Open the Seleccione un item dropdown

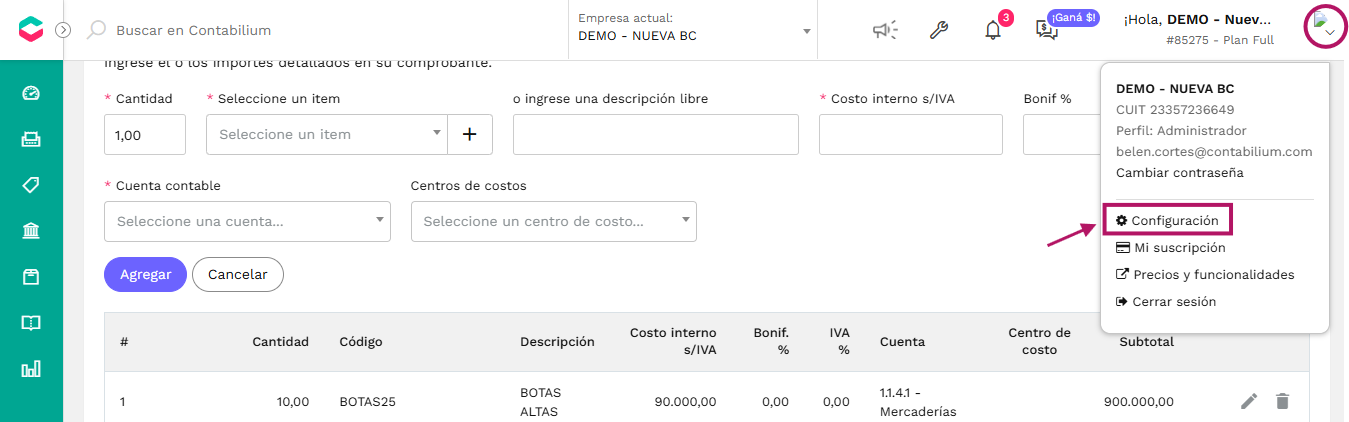coord(327,134)
